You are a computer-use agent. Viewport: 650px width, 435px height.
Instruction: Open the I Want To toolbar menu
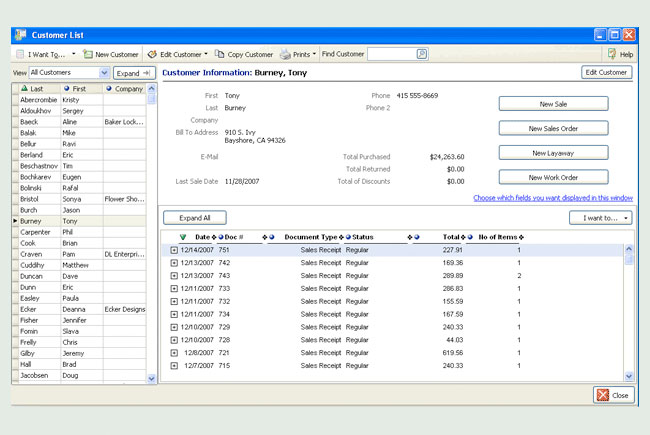click(x=45, y=54)
